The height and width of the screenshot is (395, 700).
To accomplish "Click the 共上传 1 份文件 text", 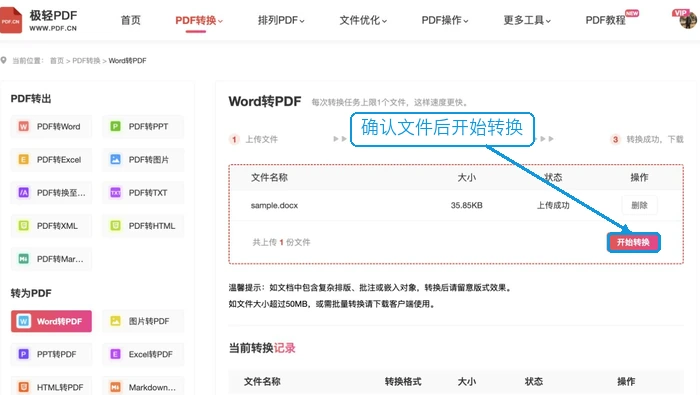I will point(281,242).
